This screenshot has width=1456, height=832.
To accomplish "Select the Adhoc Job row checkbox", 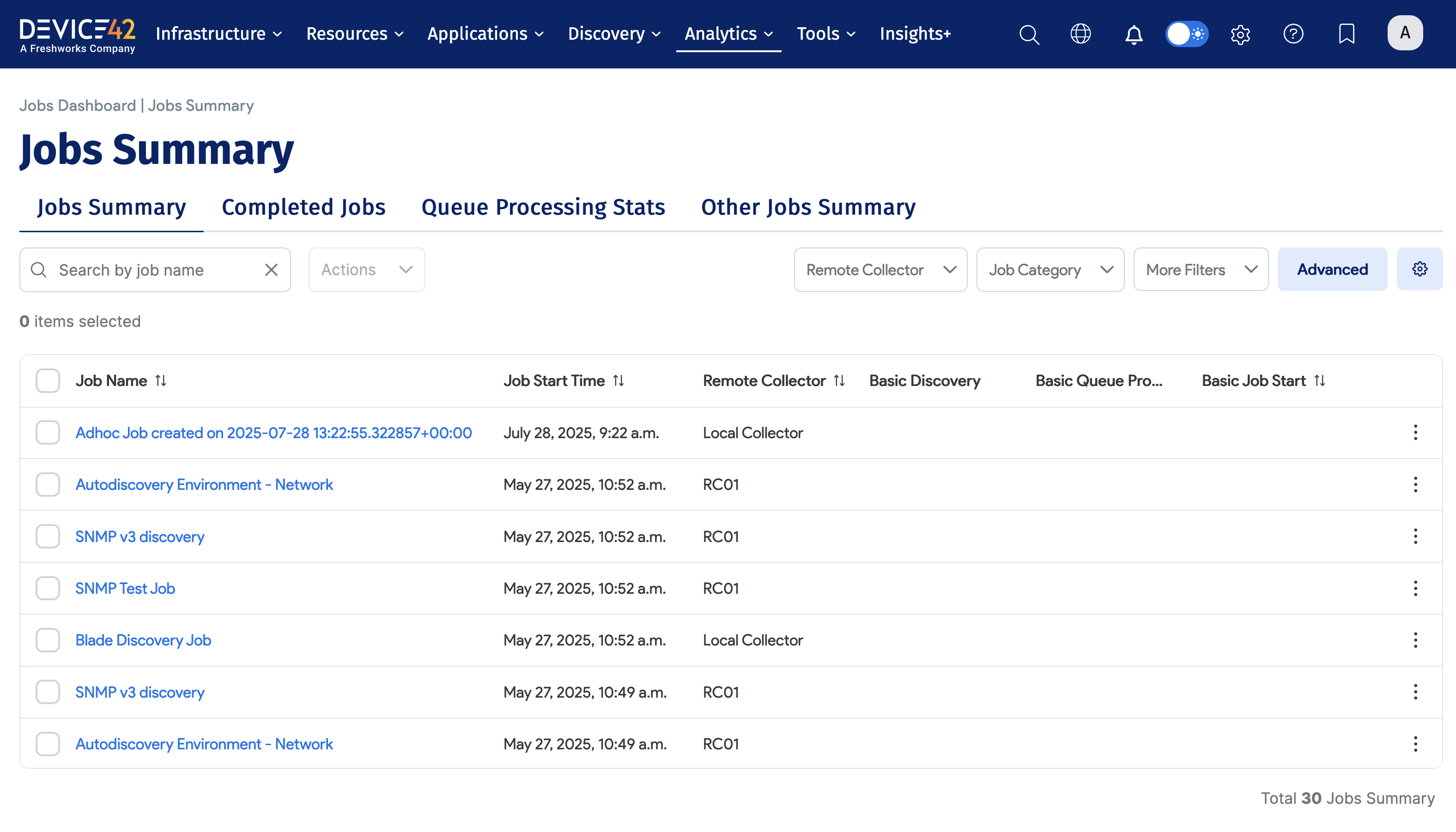I will click(x=48, y=433).
